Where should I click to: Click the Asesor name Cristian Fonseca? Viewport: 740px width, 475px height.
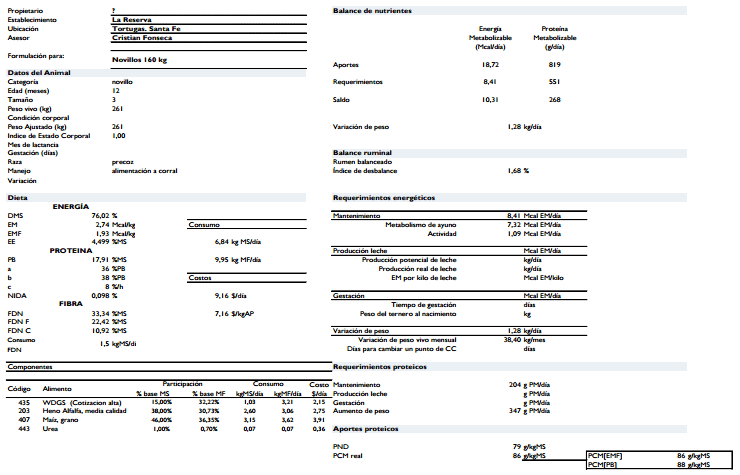point(142,38)
